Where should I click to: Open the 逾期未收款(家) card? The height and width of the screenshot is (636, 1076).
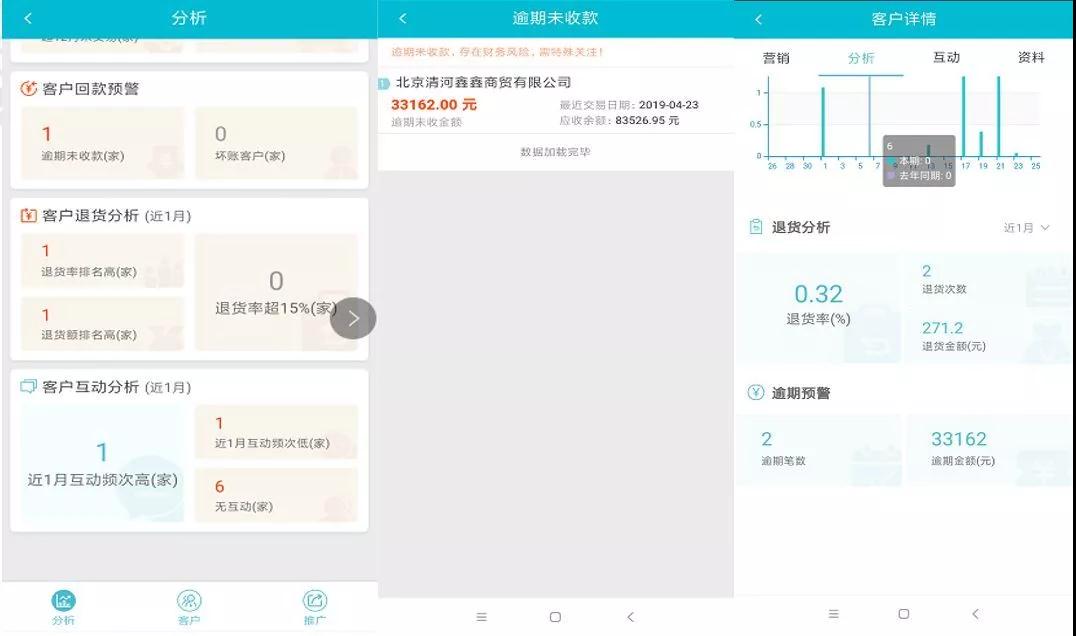103,143
